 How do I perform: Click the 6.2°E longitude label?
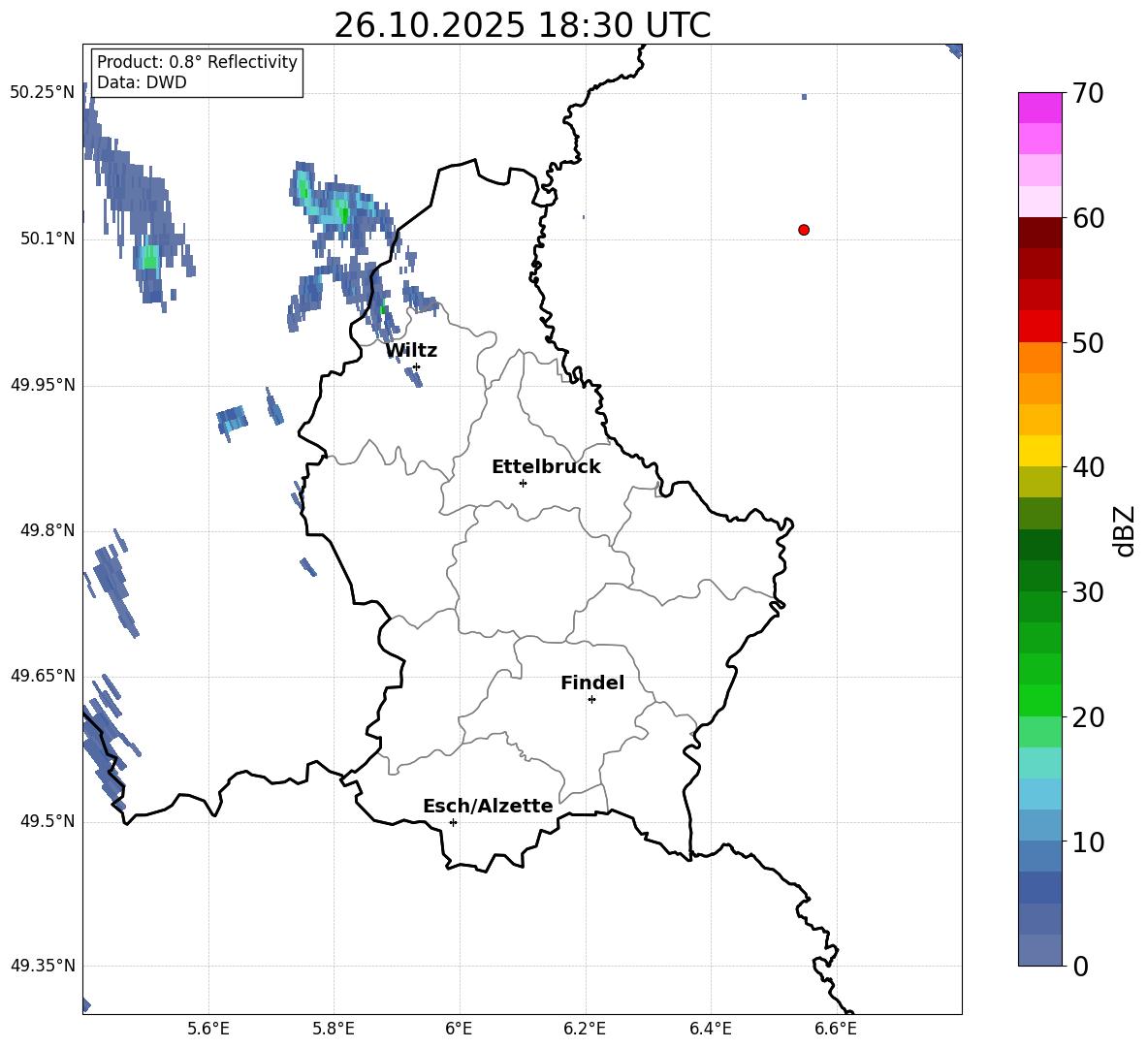[585, 1029]
